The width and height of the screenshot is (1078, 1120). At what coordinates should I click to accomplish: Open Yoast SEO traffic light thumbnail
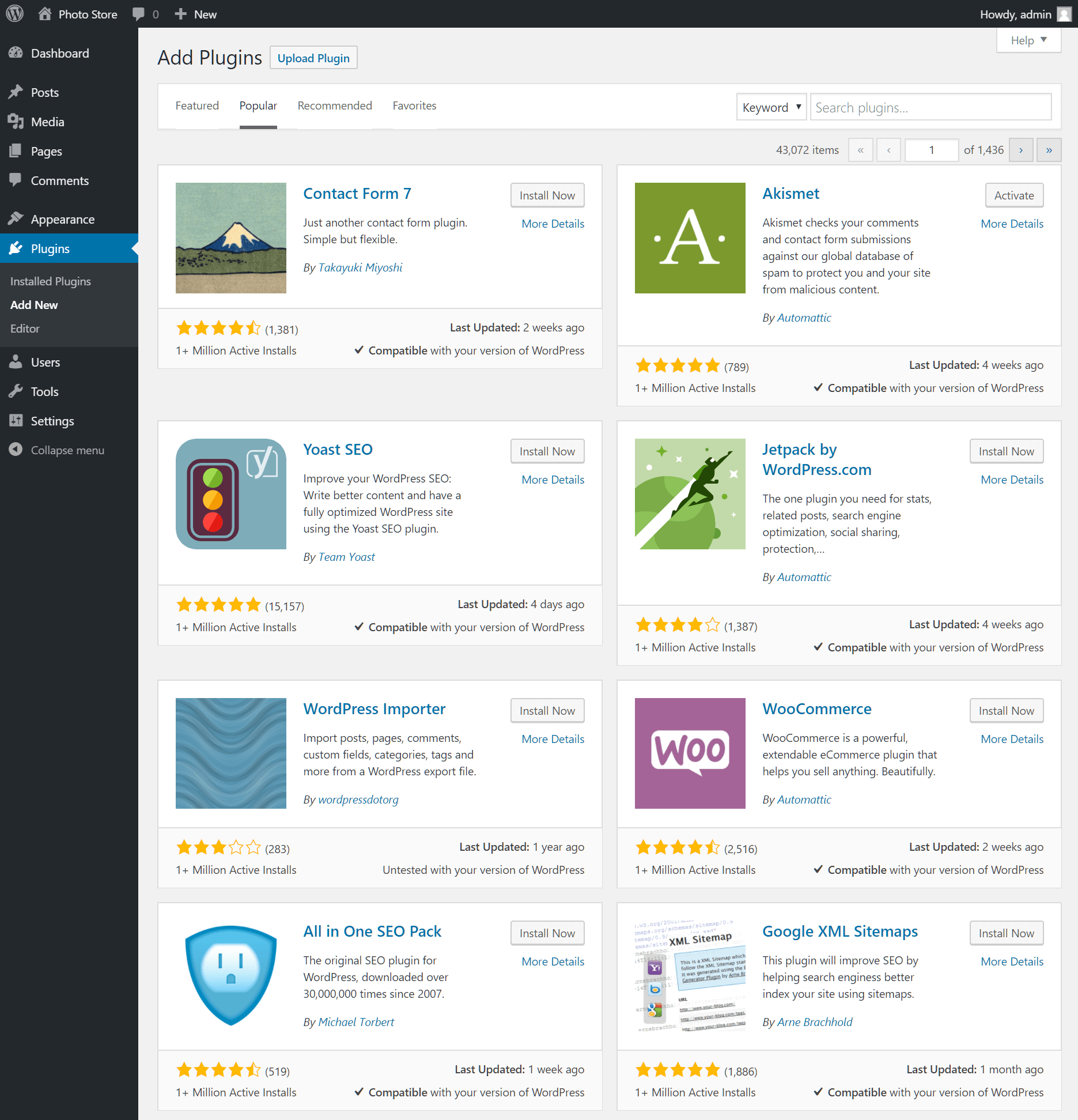click(231, 494)
